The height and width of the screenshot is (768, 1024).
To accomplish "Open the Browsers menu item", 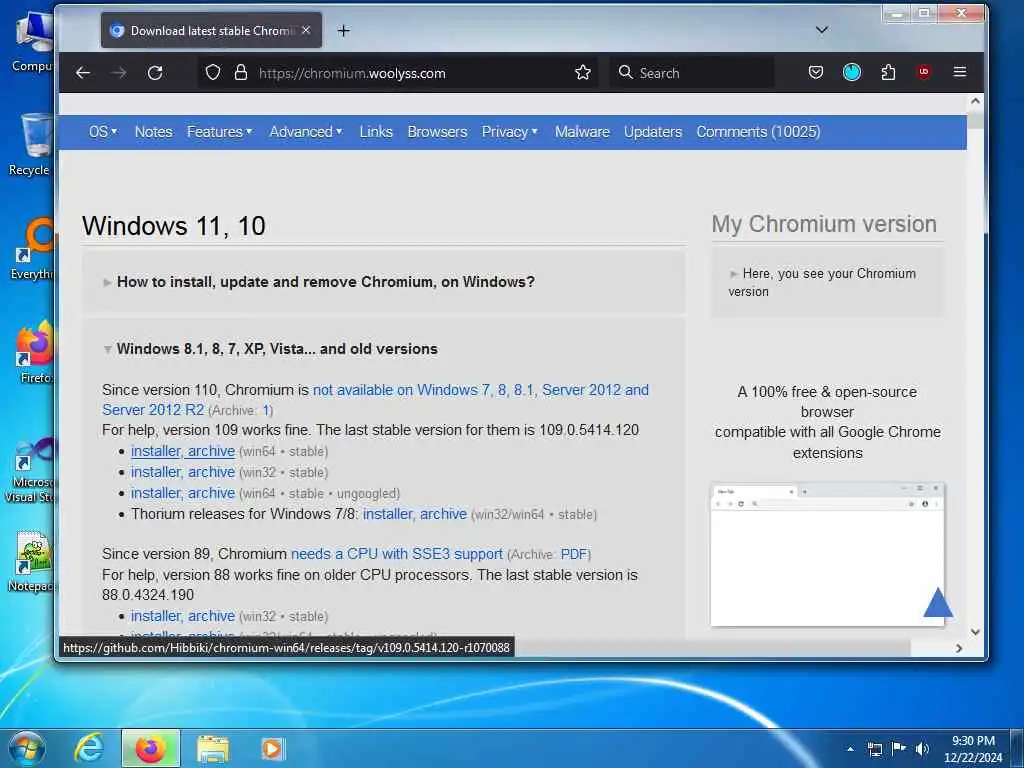I will pos(438,132).
